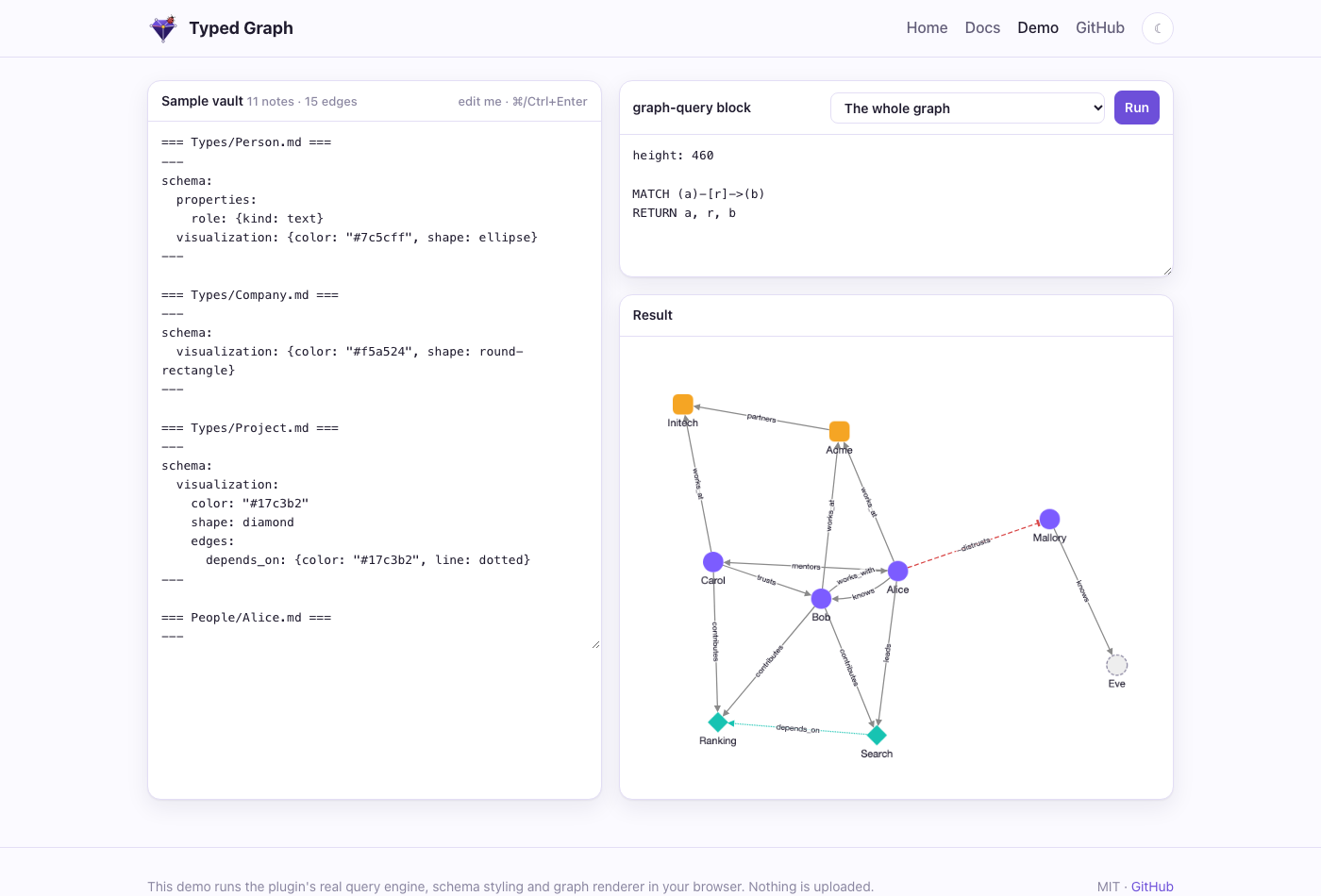Click the distrusts edge label
The image size is (1321, 896).
[x=976, y=544]
